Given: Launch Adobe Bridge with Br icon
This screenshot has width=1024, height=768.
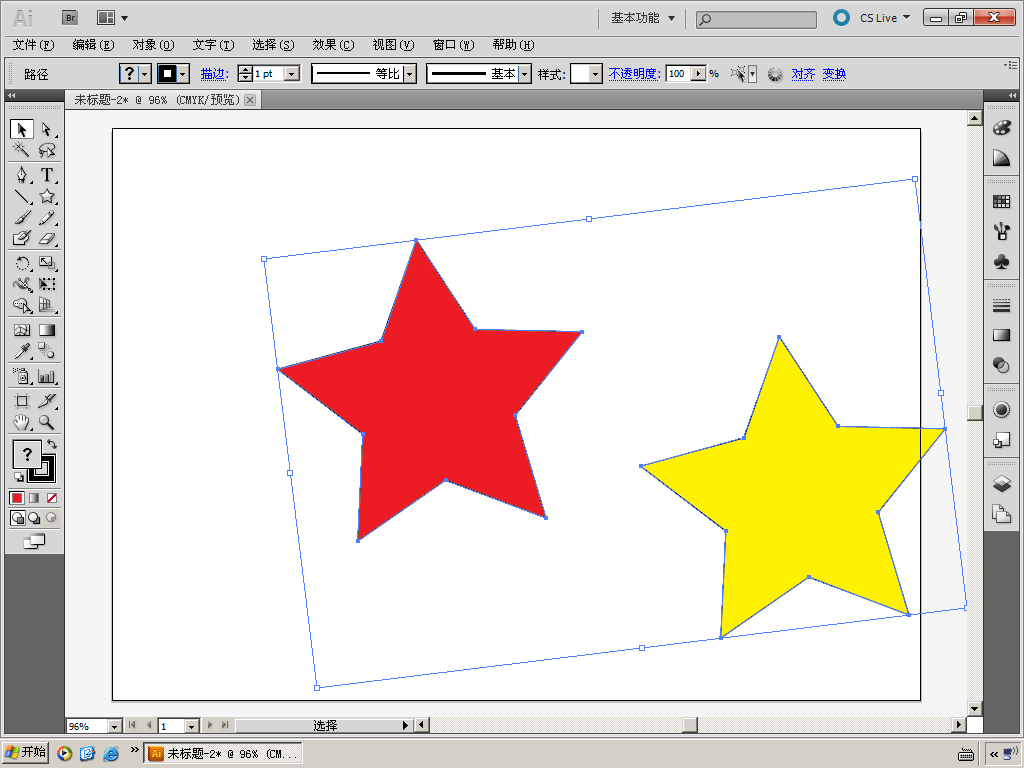Looking at the screenshot, I should tap(70, 18).
